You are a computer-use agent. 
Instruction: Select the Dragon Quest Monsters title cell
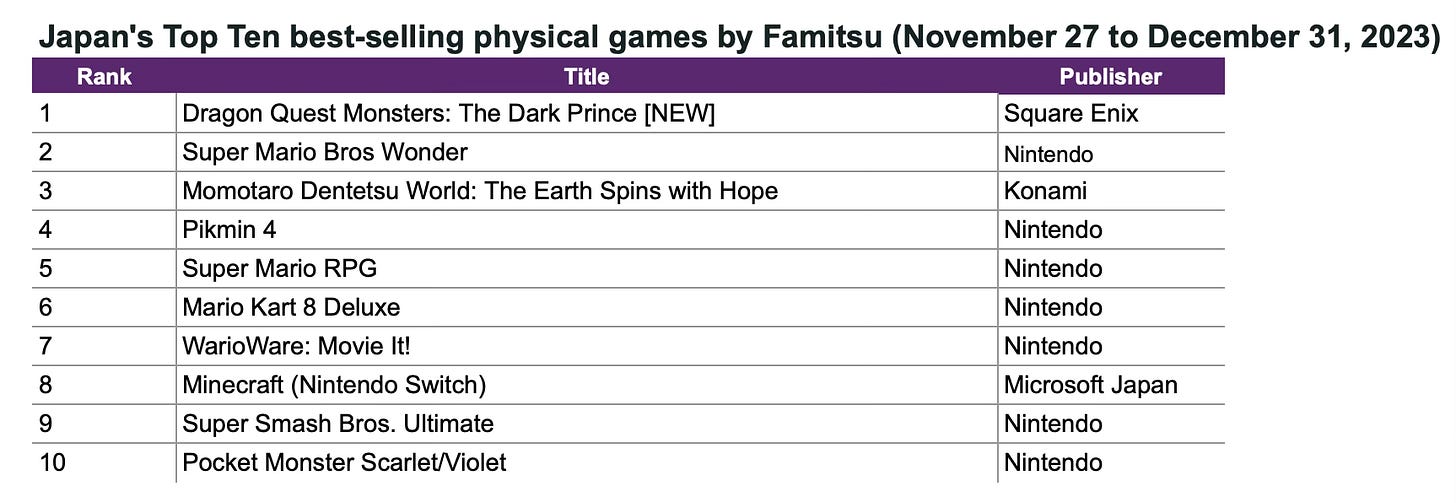pos(448,114)
